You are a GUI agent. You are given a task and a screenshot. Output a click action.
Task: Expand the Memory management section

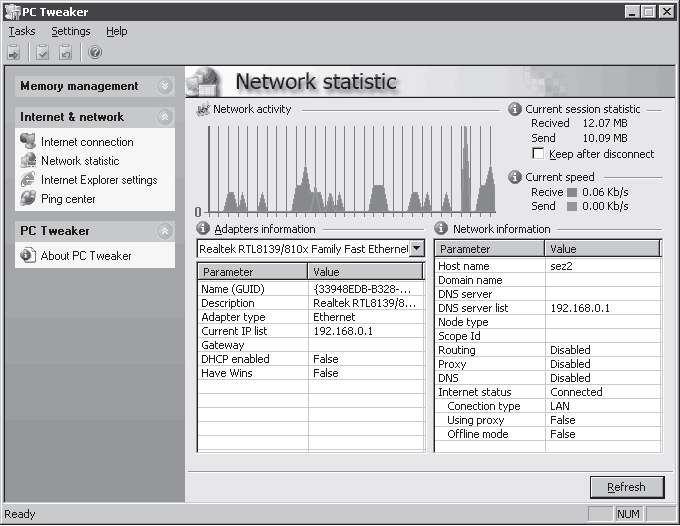click(165, 86)
